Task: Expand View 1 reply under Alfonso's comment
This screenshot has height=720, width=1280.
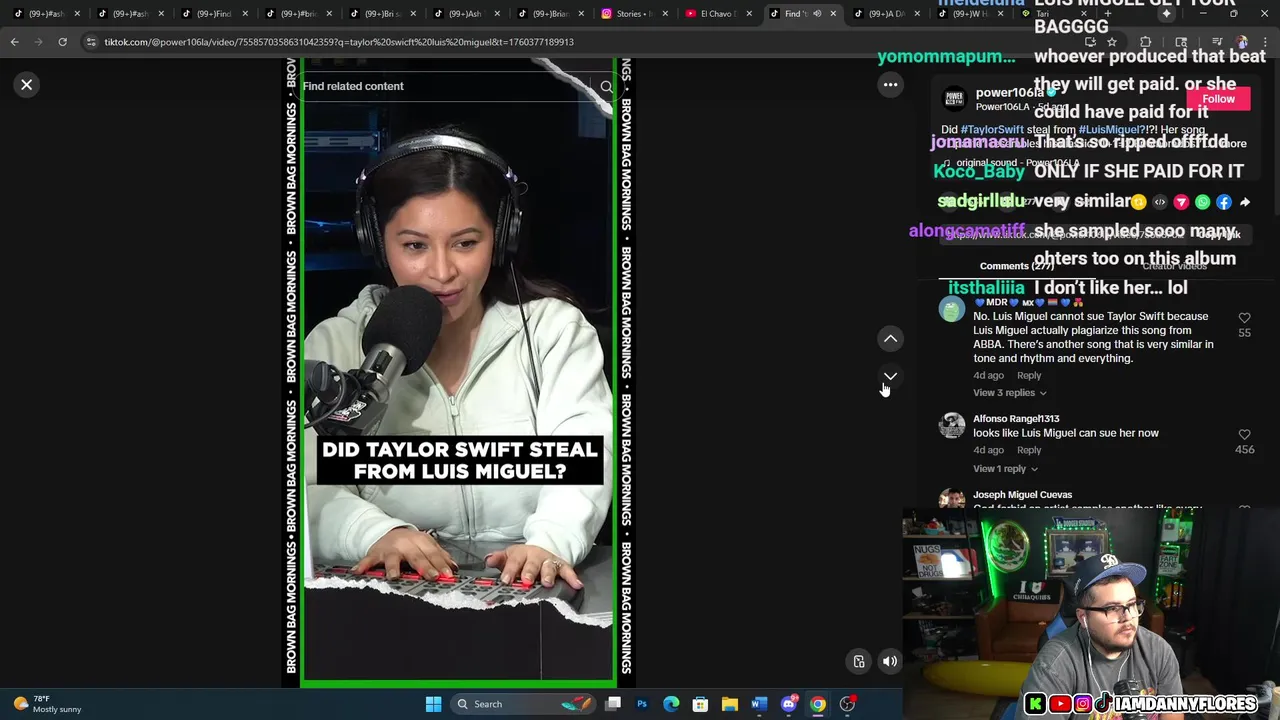Action: click(x=1005, y=469)
